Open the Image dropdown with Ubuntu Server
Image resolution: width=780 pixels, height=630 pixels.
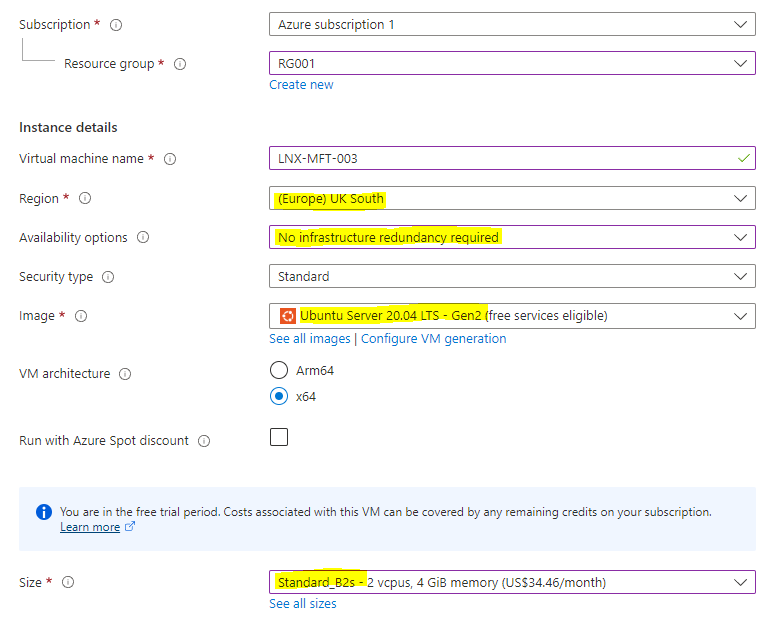click(512, 316)
